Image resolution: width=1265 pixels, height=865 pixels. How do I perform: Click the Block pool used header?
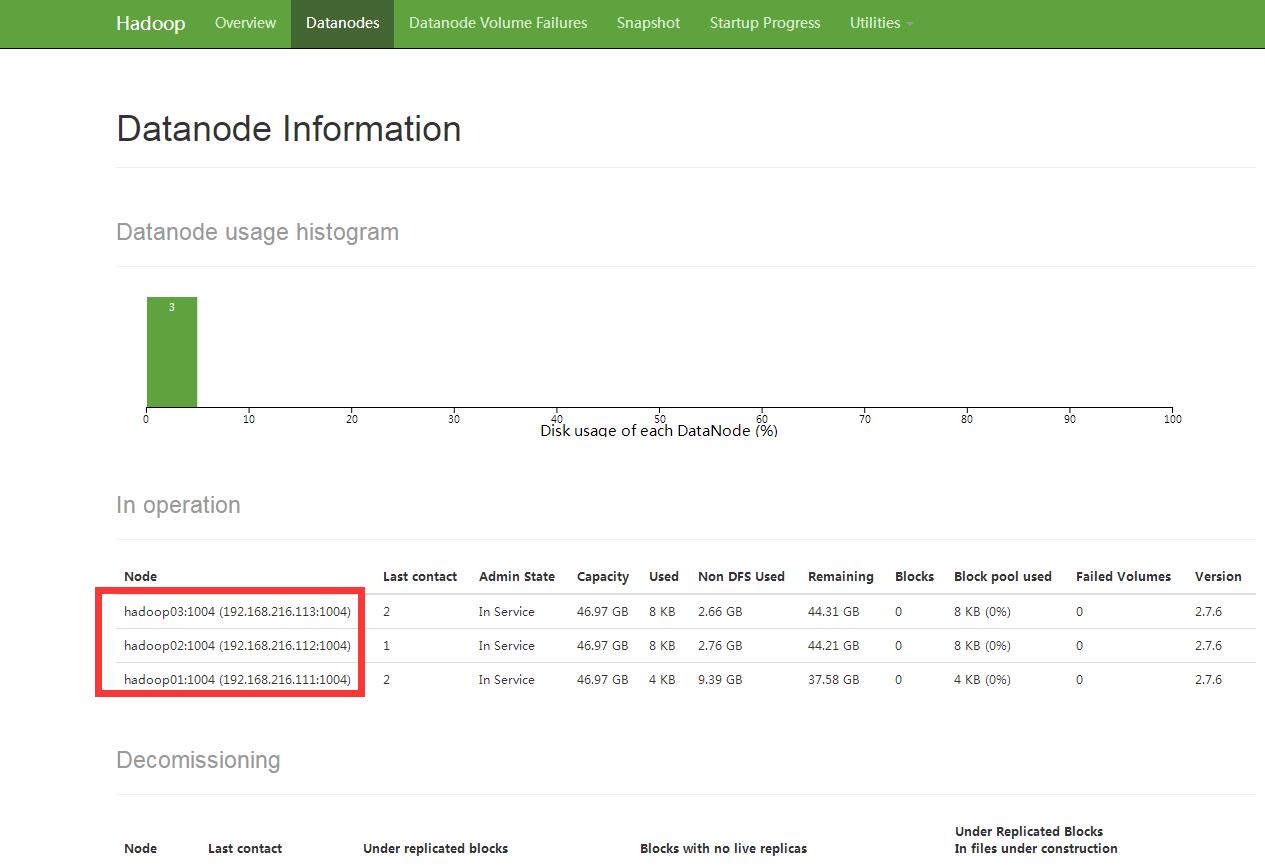point(1002,577)
